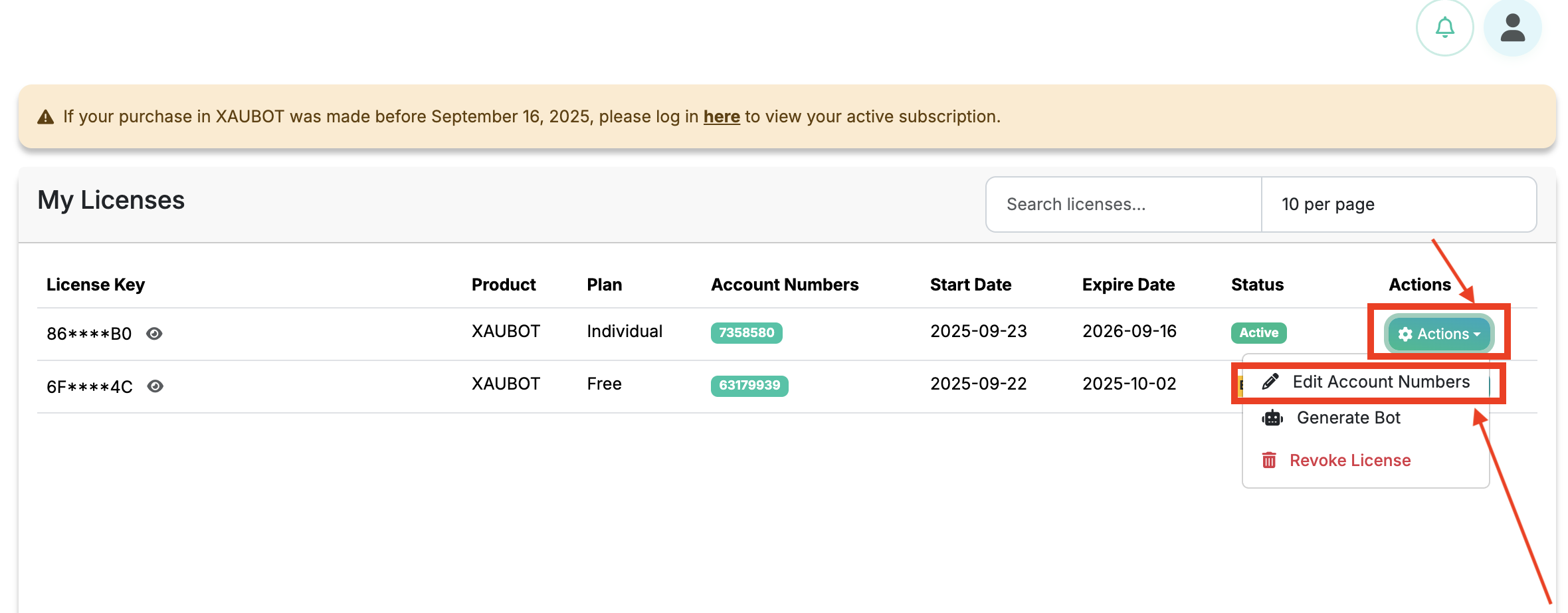Click the robot icon beside Generate Bot
The image size is (1568, 613).
tap(1272, 418)
